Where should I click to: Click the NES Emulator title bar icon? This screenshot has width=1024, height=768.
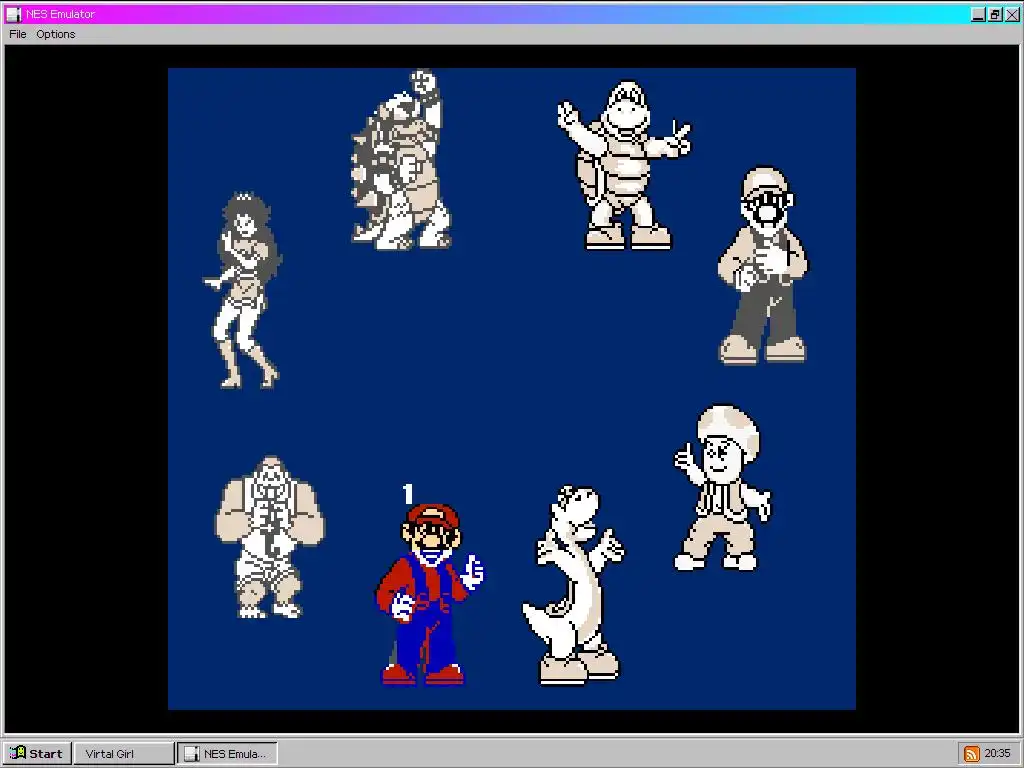click(14, 14)
